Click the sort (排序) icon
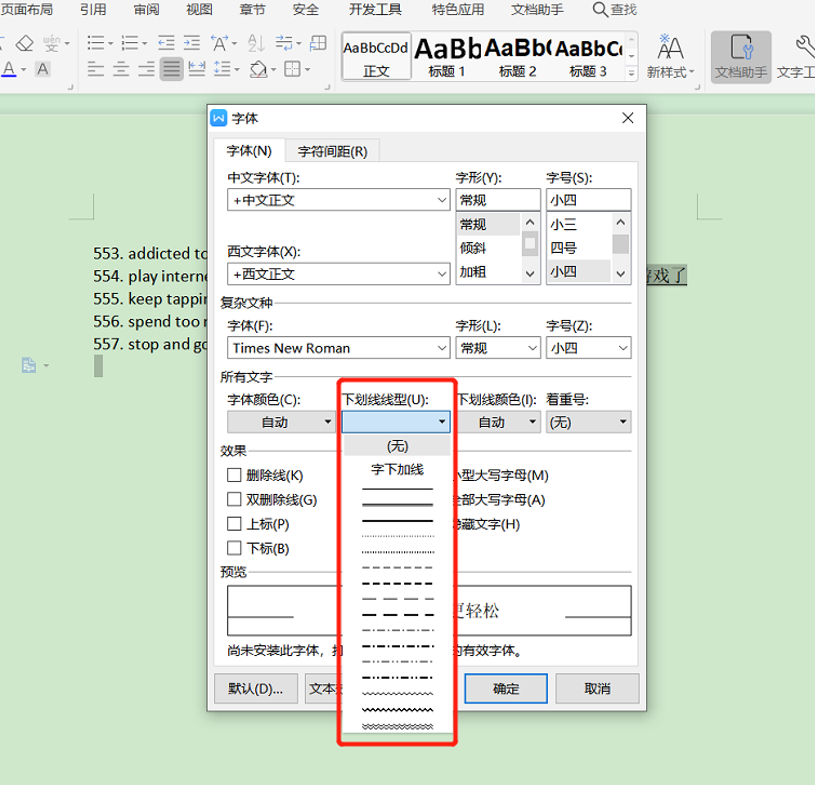The height and width of the screenshot is (785, 815). [256, 42]
